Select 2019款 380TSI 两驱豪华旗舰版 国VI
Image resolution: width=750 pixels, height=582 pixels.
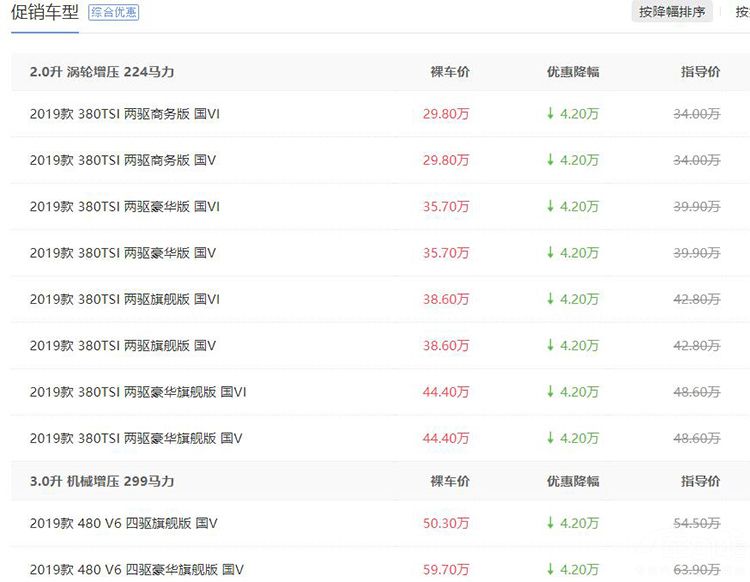pos(138,392)
